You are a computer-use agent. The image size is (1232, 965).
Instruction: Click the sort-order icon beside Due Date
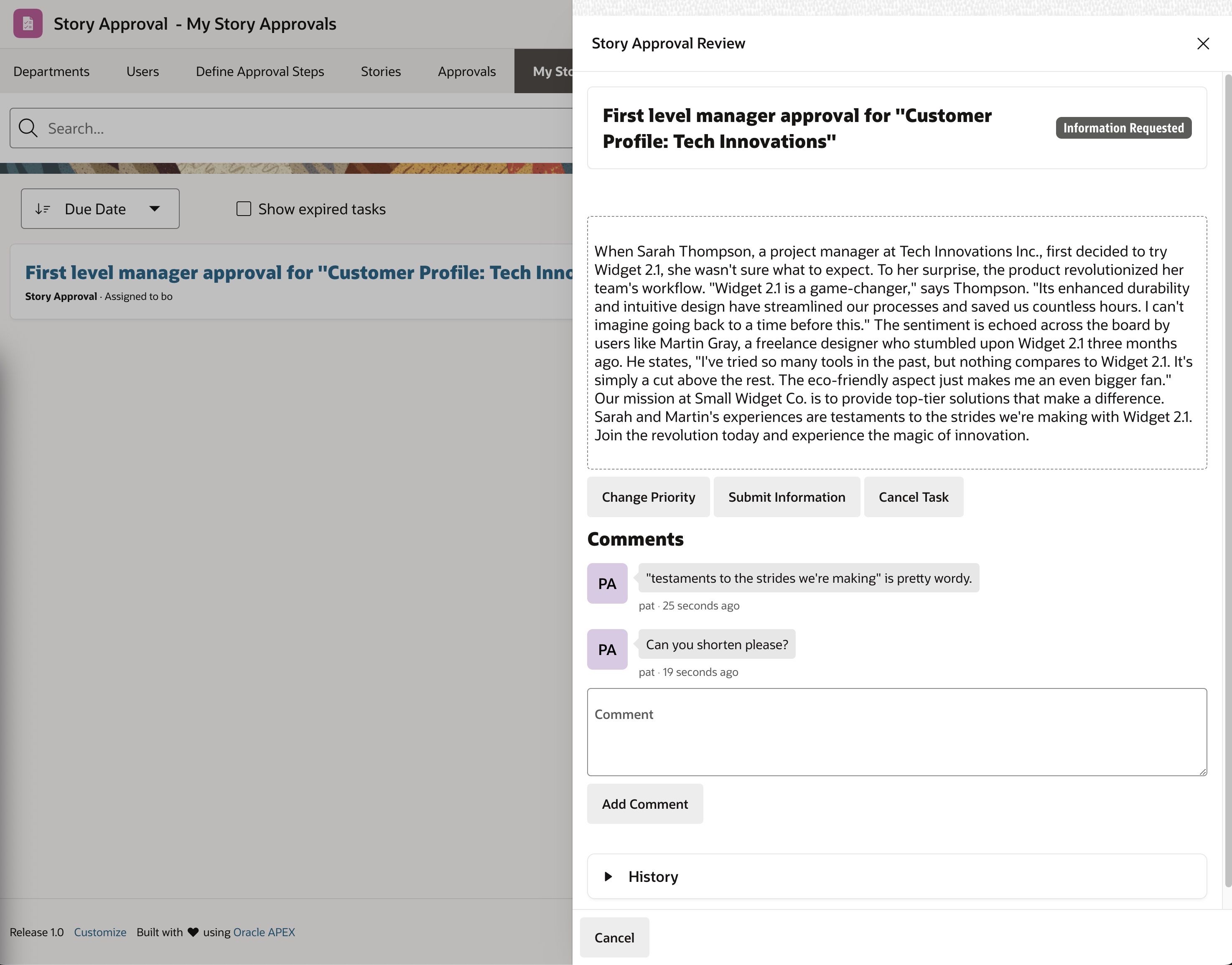43,209
